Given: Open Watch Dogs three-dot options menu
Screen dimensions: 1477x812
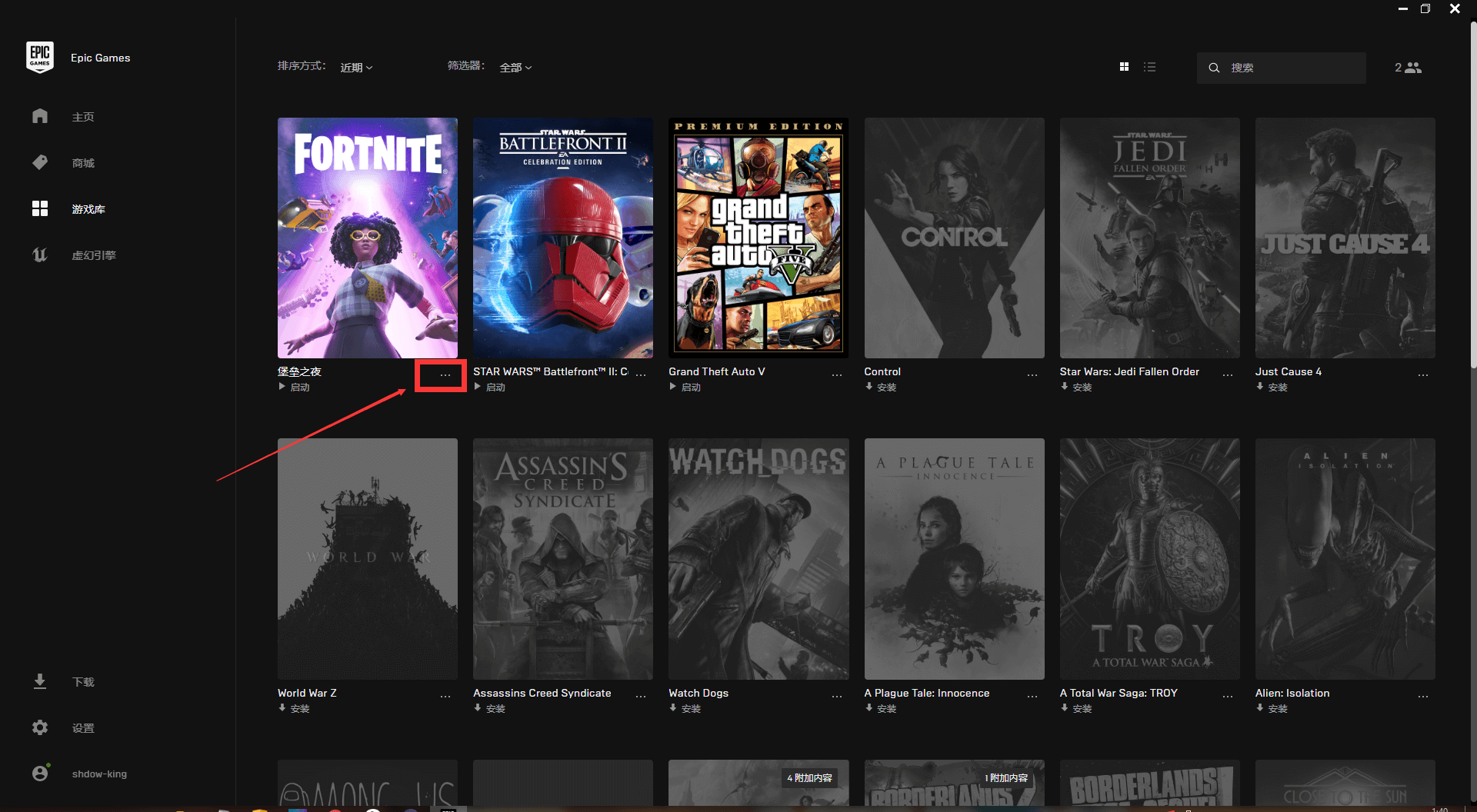Looking at the screenshot, I should point(837,696).
